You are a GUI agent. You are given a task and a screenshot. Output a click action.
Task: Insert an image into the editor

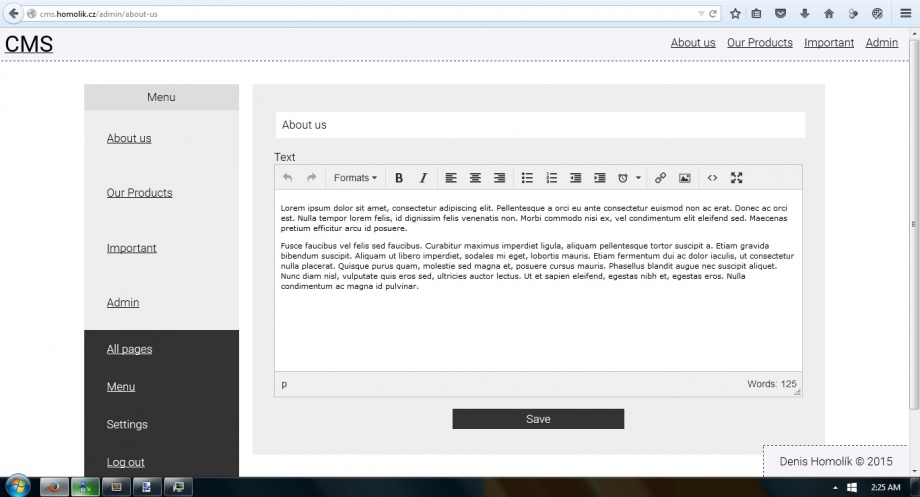685,178
